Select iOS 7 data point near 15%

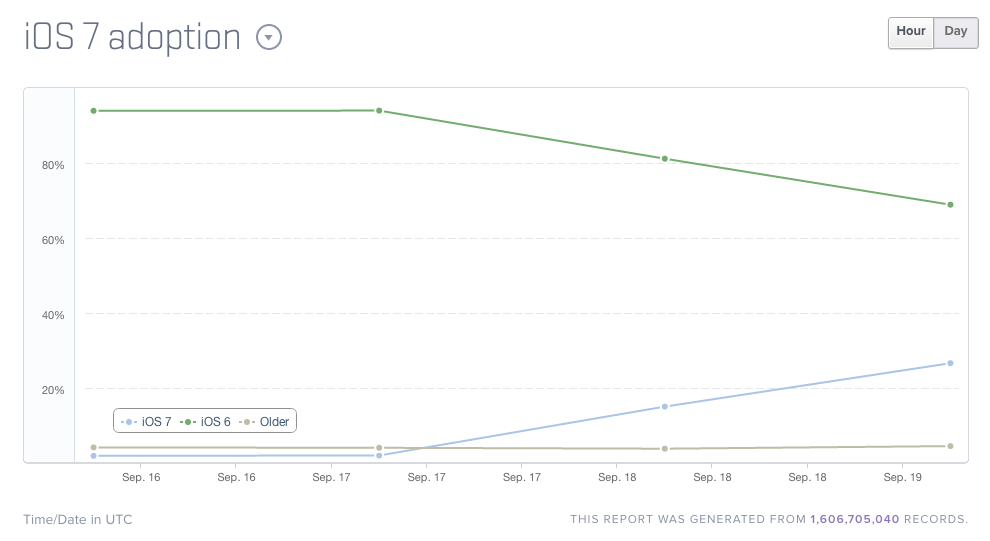[665, 407]
